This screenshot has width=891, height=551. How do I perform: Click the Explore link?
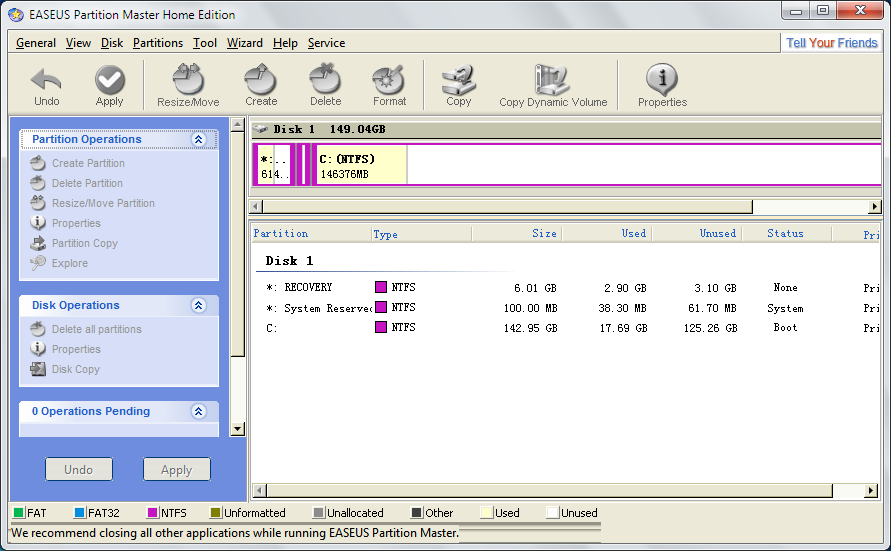70,263
